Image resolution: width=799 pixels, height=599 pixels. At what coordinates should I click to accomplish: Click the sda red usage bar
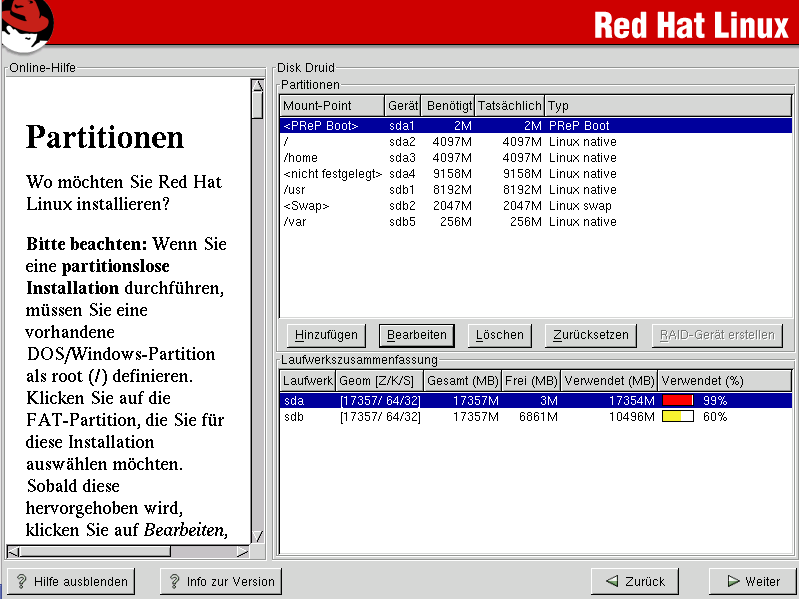[x=677, y=400]
